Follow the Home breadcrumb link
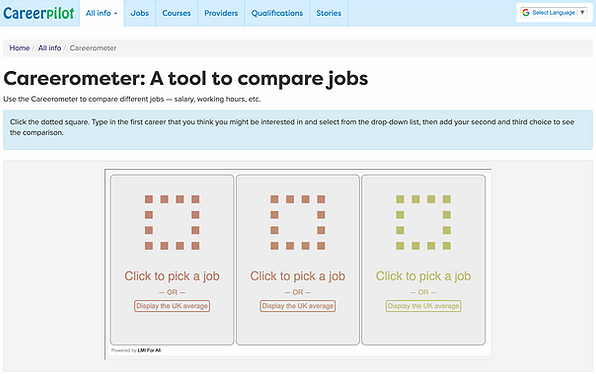 [19, 48]
